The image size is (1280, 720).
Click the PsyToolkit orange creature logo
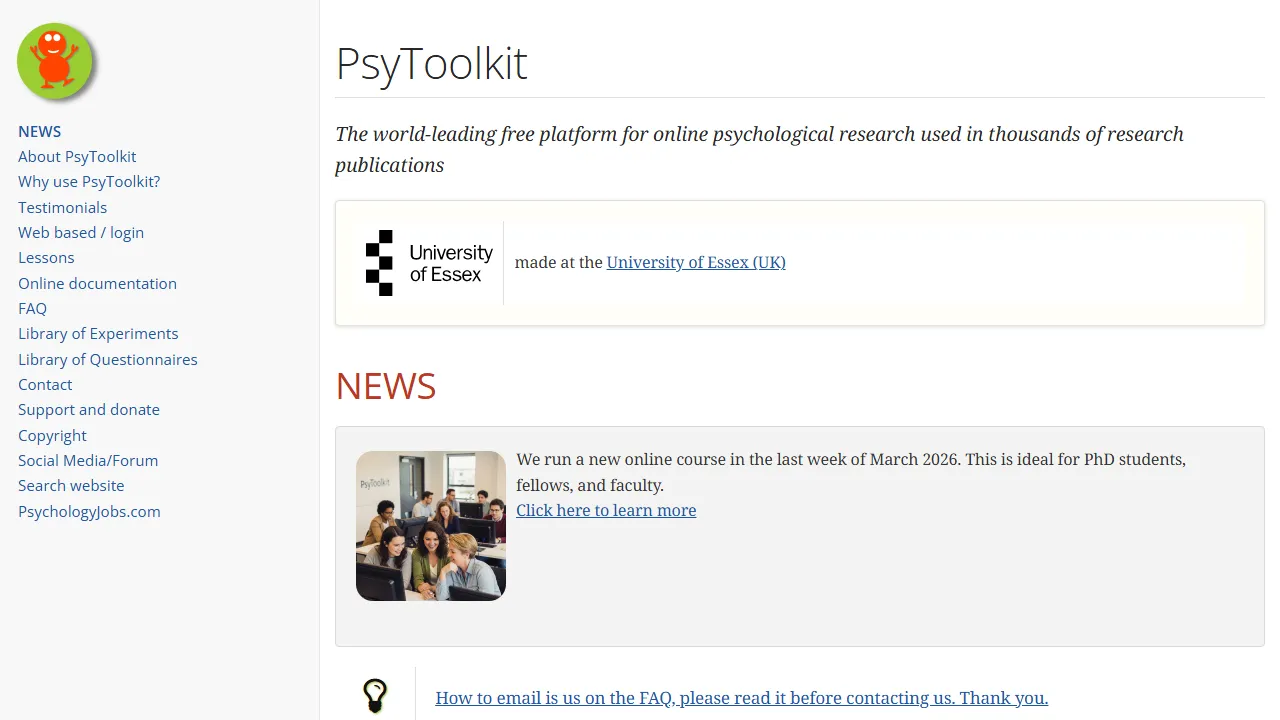pos(55,60)
